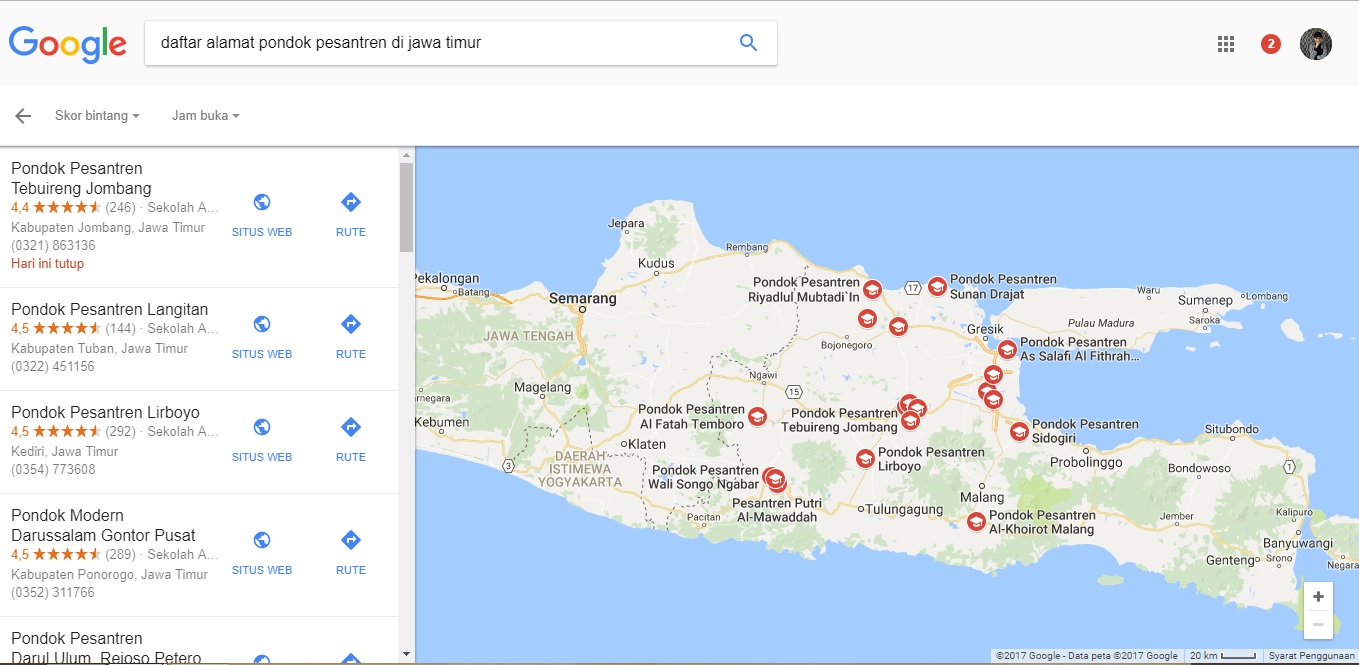Click the Sumenep label on the map
Viewport: 1359px width, 665px height.
tap(1205, 300)
